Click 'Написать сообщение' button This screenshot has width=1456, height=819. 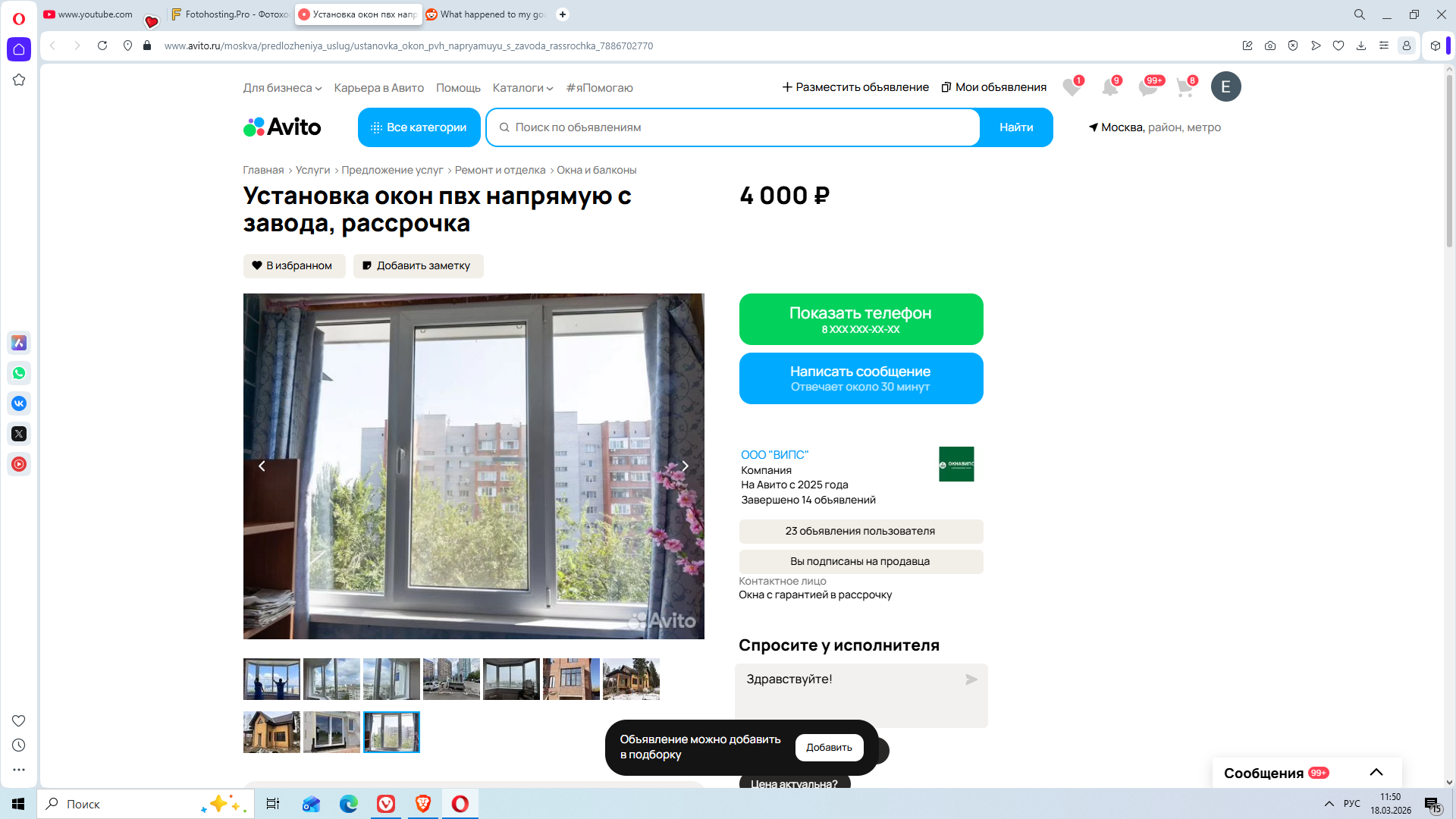(x=861, y=378)
